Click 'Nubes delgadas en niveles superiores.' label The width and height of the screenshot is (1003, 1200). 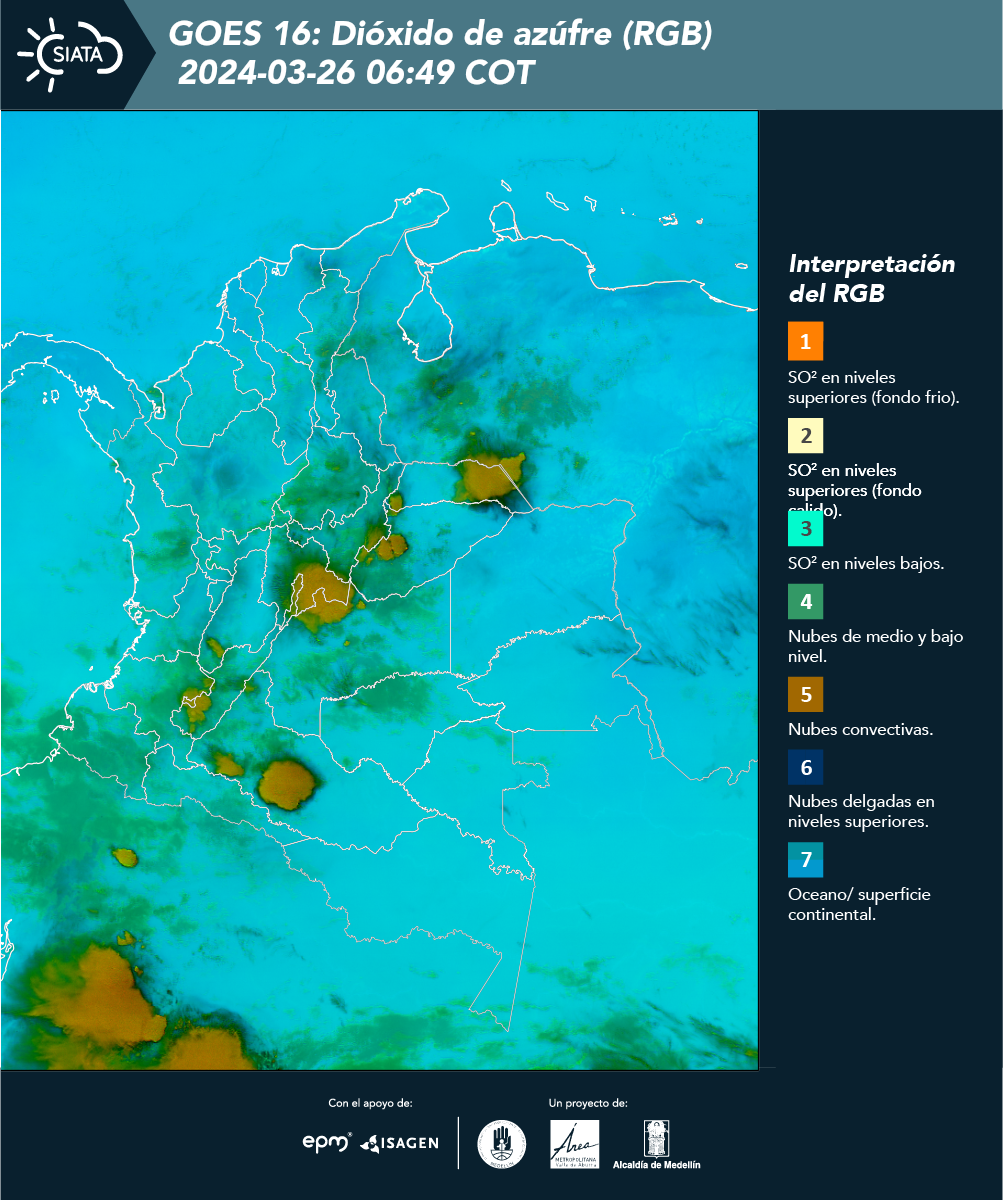861,811
